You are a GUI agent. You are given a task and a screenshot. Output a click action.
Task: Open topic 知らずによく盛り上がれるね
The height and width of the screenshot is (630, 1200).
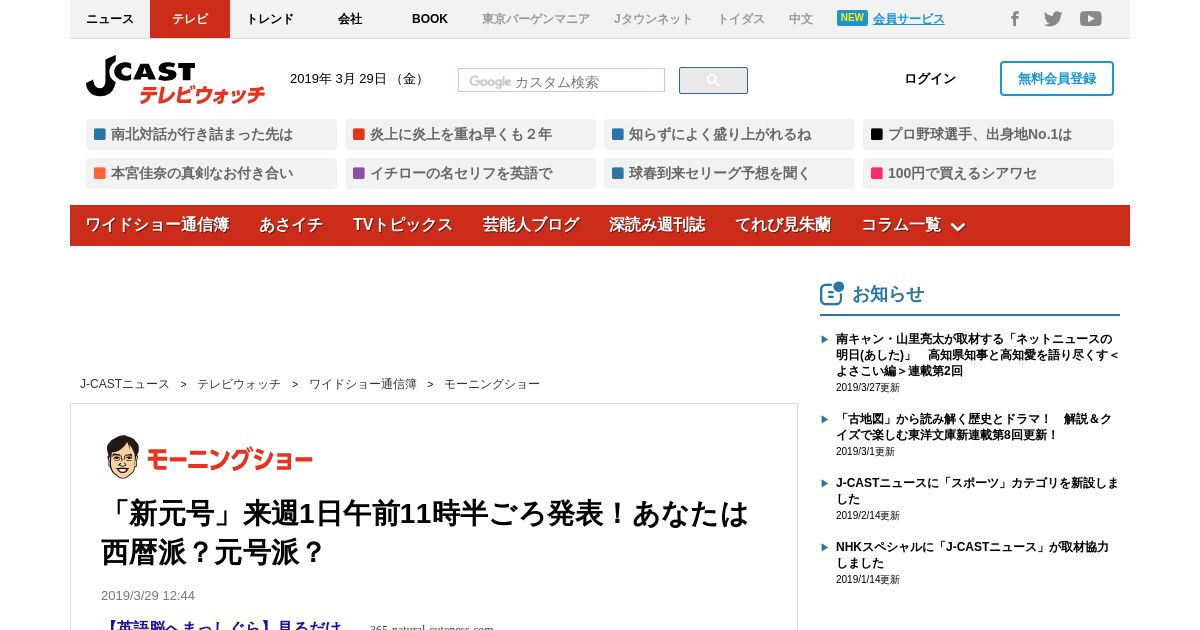coord(729,134)
